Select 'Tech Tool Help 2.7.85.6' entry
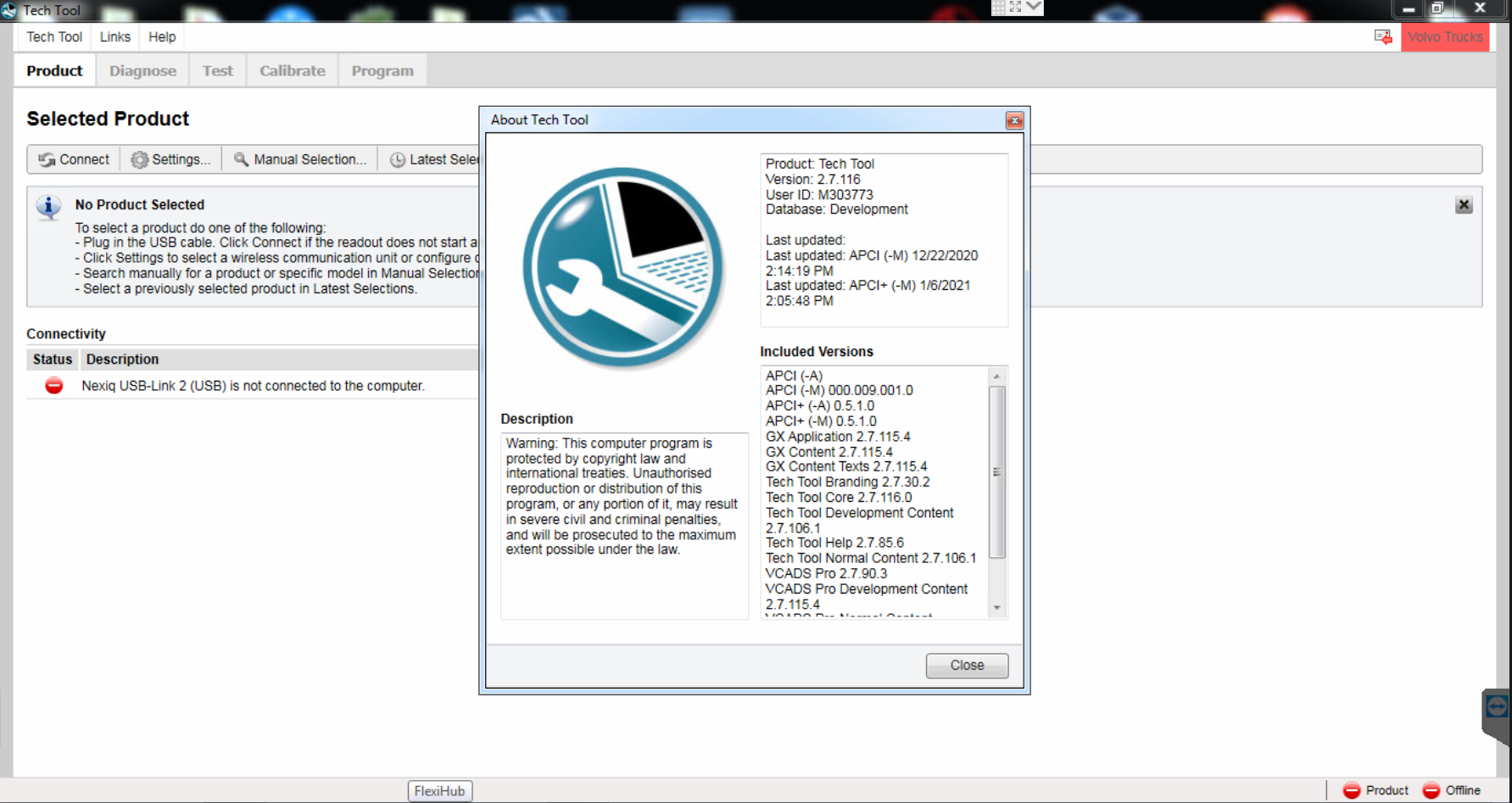The width and height of the screenshot is (1512, 803). point(834,543)
